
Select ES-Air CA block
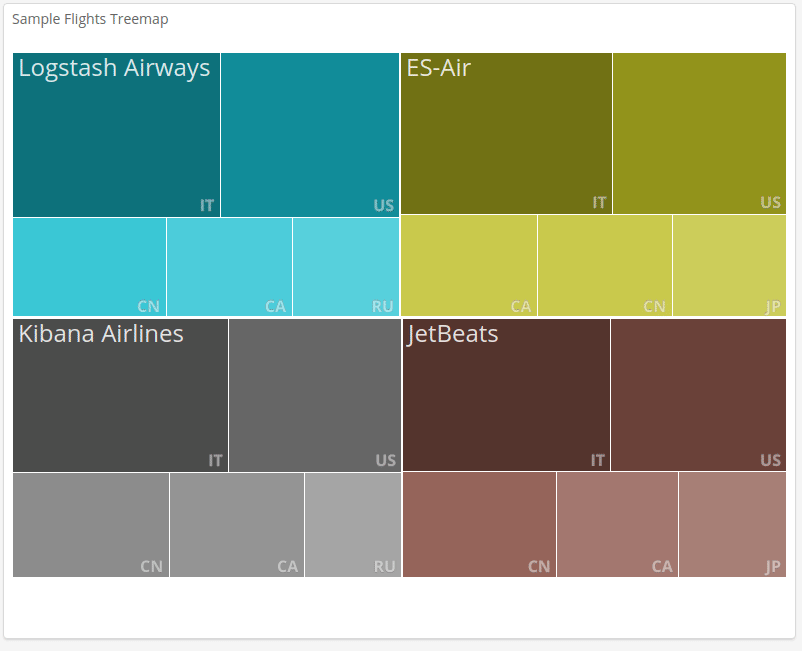tap(468, 265)
